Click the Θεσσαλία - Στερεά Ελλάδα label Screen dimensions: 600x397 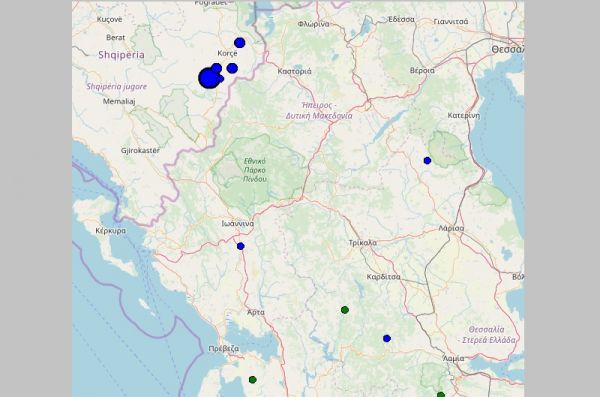click(x=487, y=335)
